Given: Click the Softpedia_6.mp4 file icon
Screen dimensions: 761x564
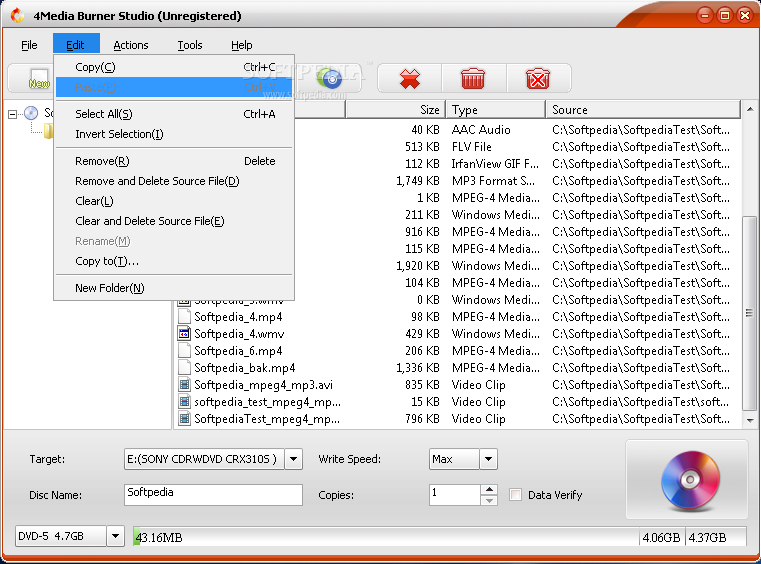Looking at the screenshot, I should pos(184,350).
